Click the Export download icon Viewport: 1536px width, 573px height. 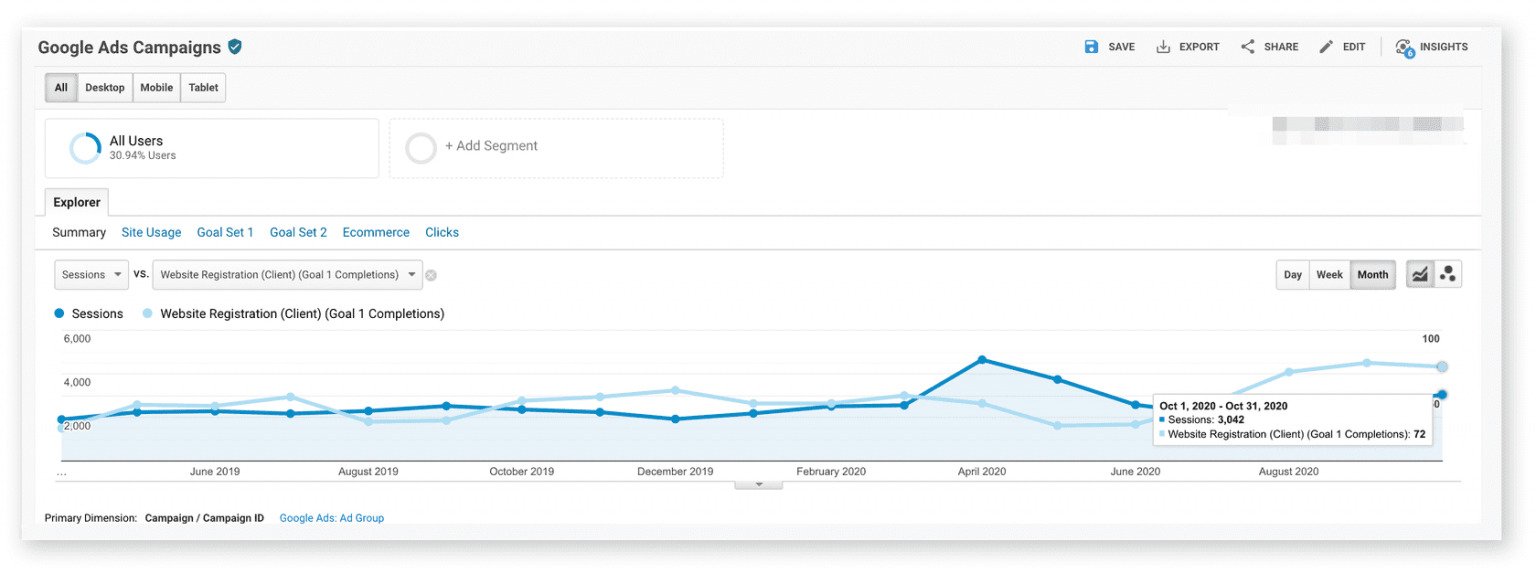coord(1163,47)
